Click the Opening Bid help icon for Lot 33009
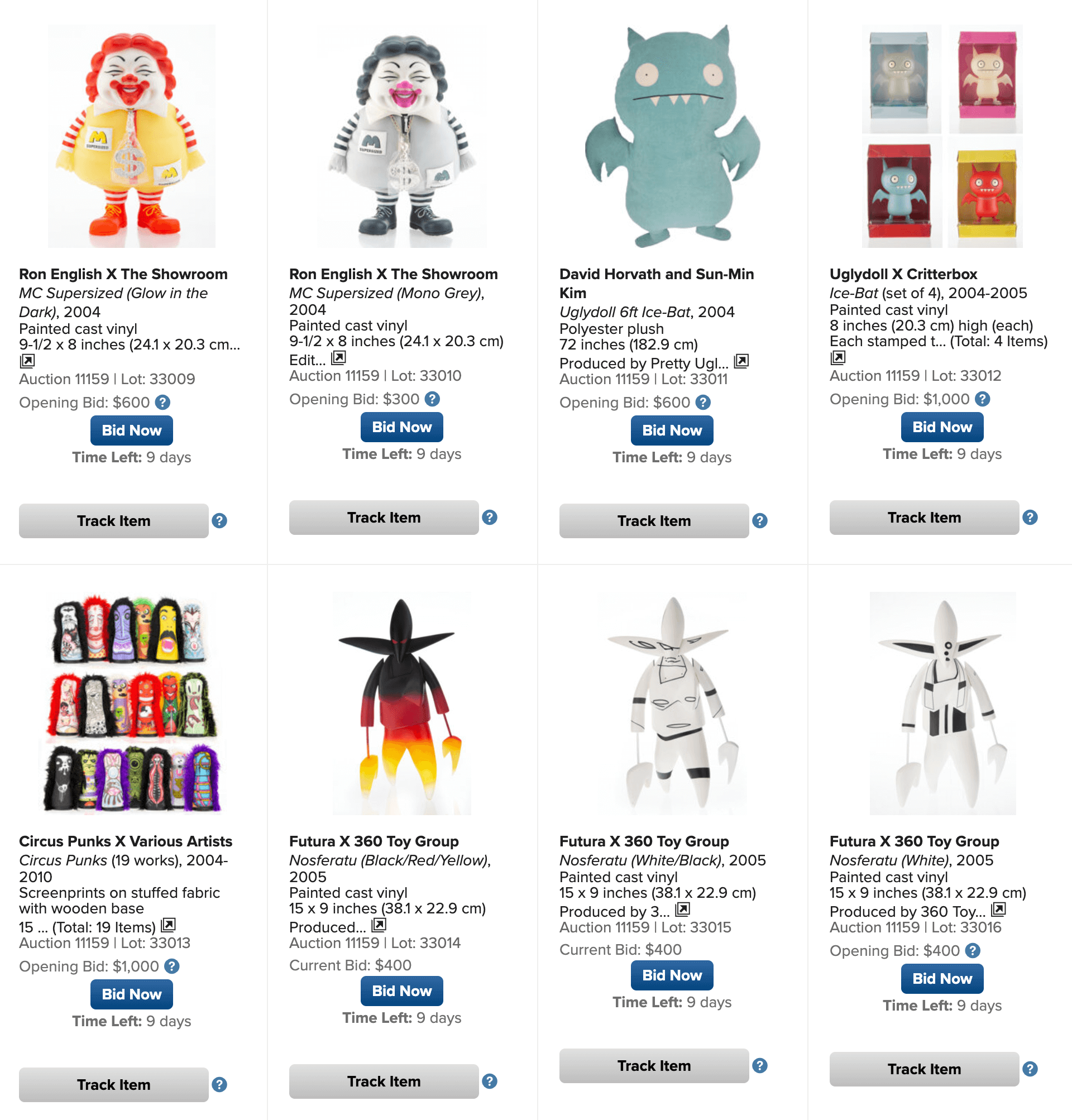This screenshot has width=1072, height=1120. pyautogui.click(x=162, y=403)
